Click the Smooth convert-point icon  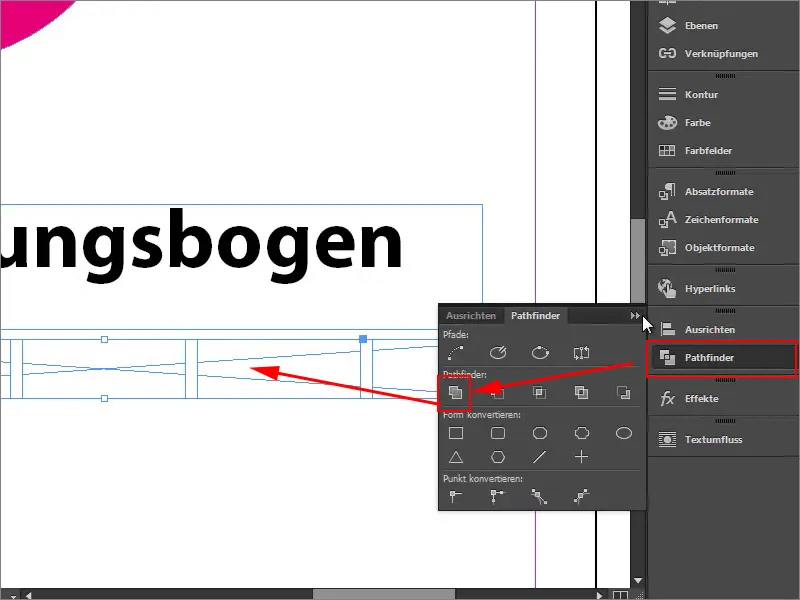[539, 496]
